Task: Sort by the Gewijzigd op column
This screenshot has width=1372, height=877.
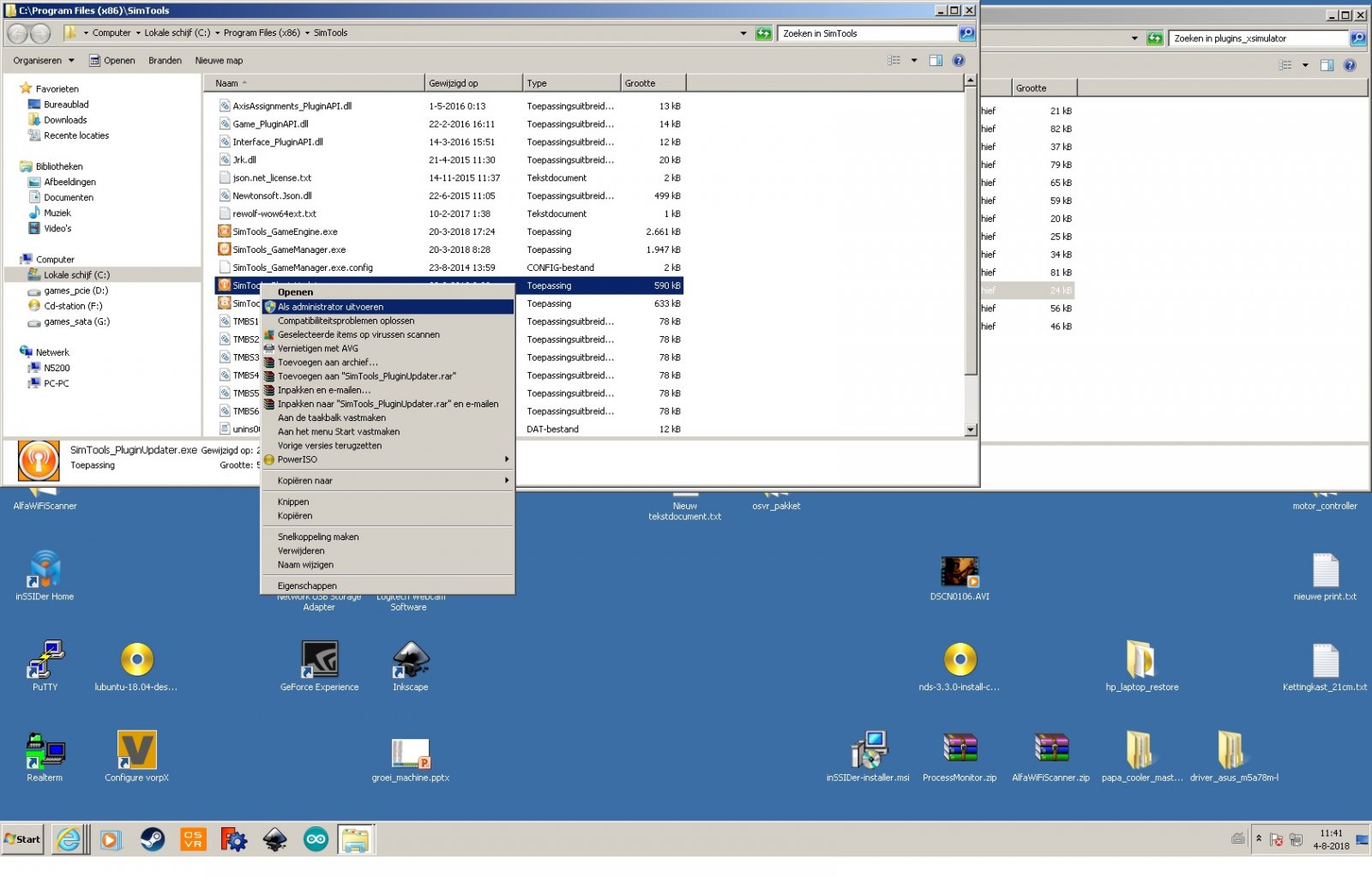Action: [x=473, y=83]
